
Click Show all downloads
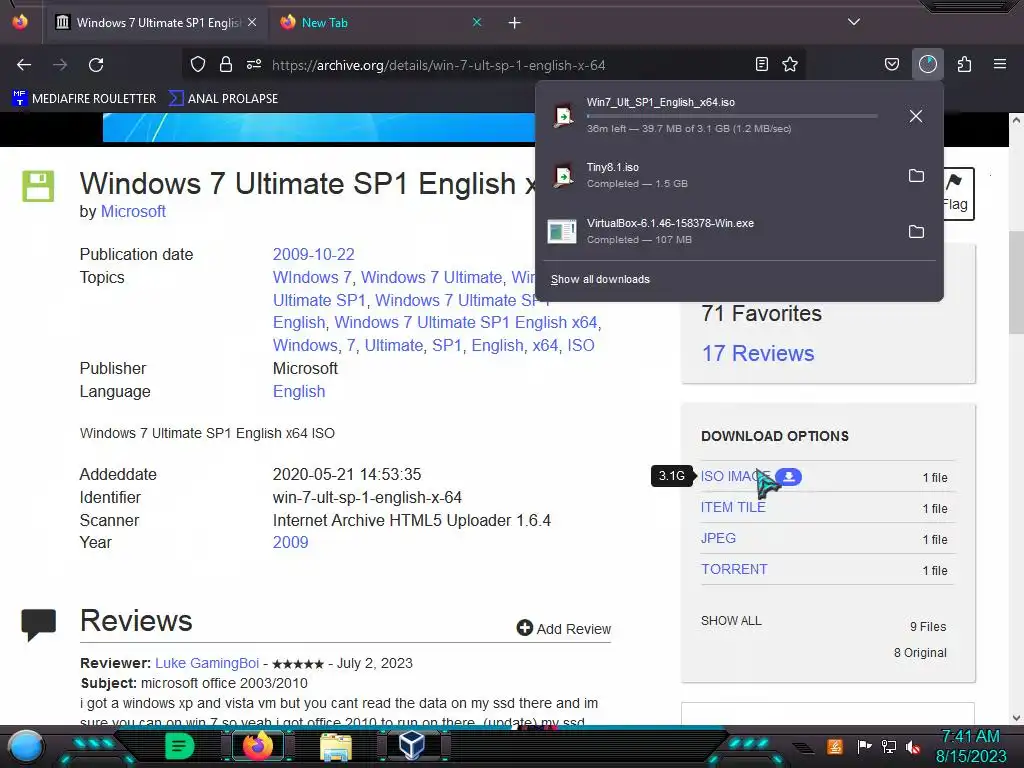point(600,280)
